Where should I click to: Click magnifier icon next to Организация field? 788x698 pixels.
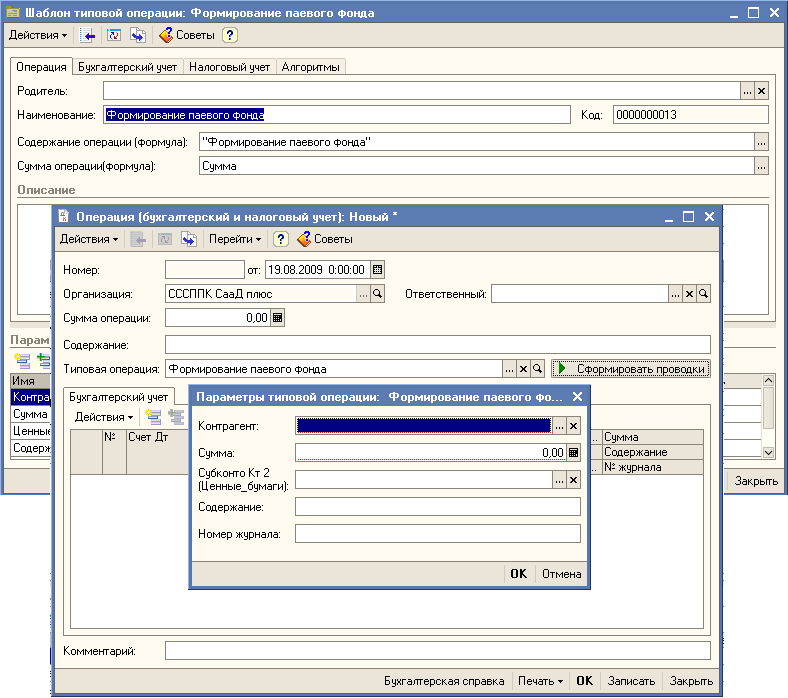coord(377,294)
